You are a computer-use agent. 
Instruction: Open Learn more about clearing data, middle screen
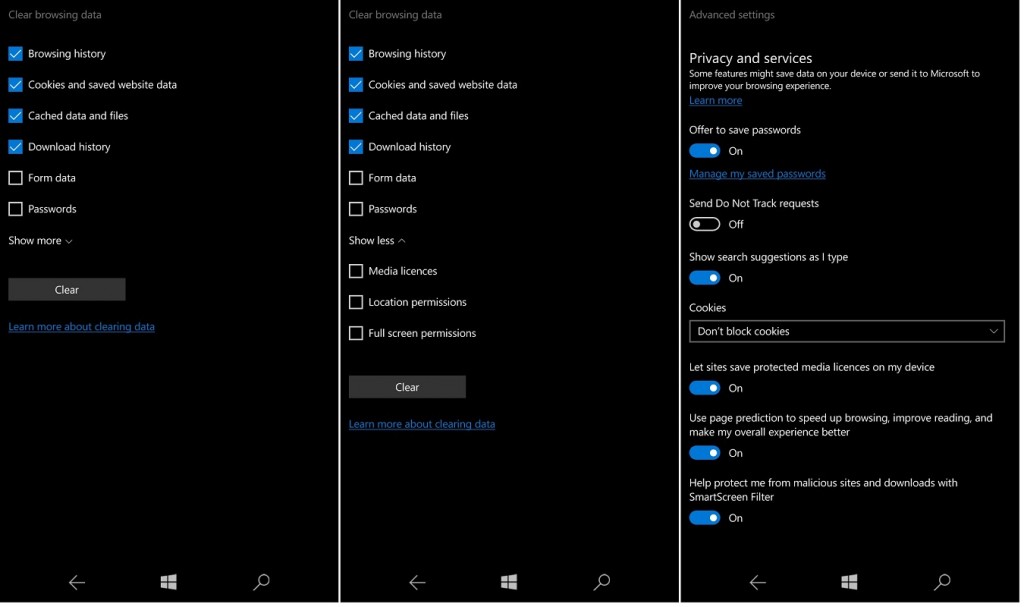coord(422,424)
